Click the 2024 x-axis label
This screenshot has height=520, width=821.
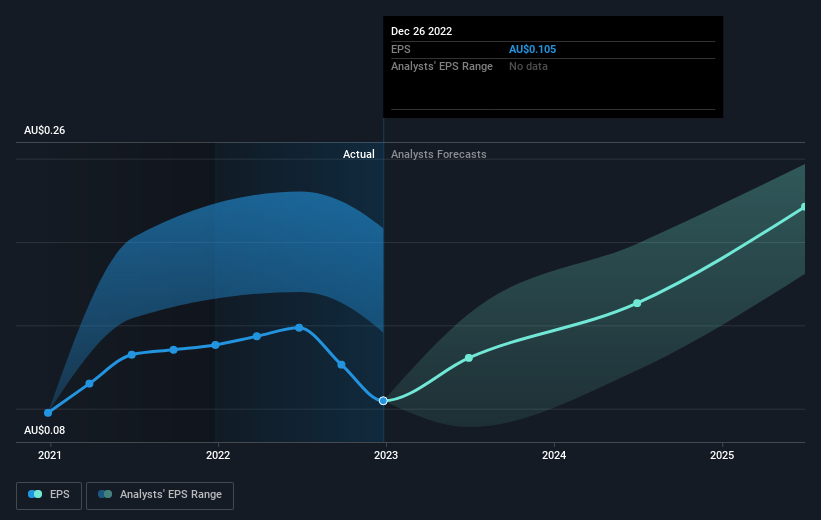click(554, 455)
